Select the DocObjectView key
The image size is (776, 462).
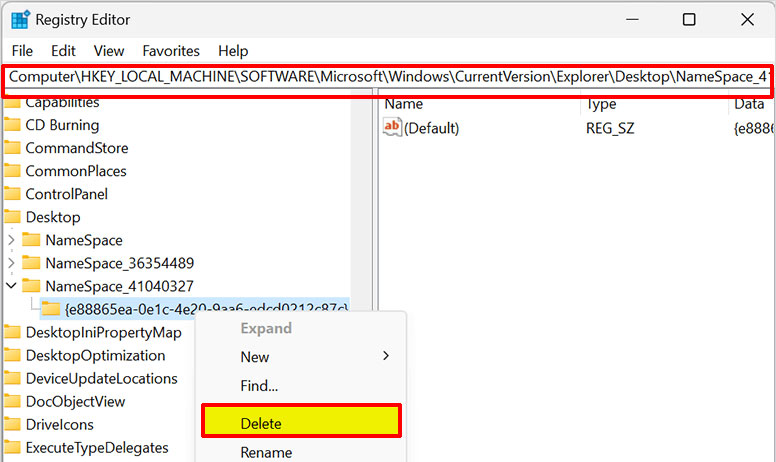tap(75, 401)
